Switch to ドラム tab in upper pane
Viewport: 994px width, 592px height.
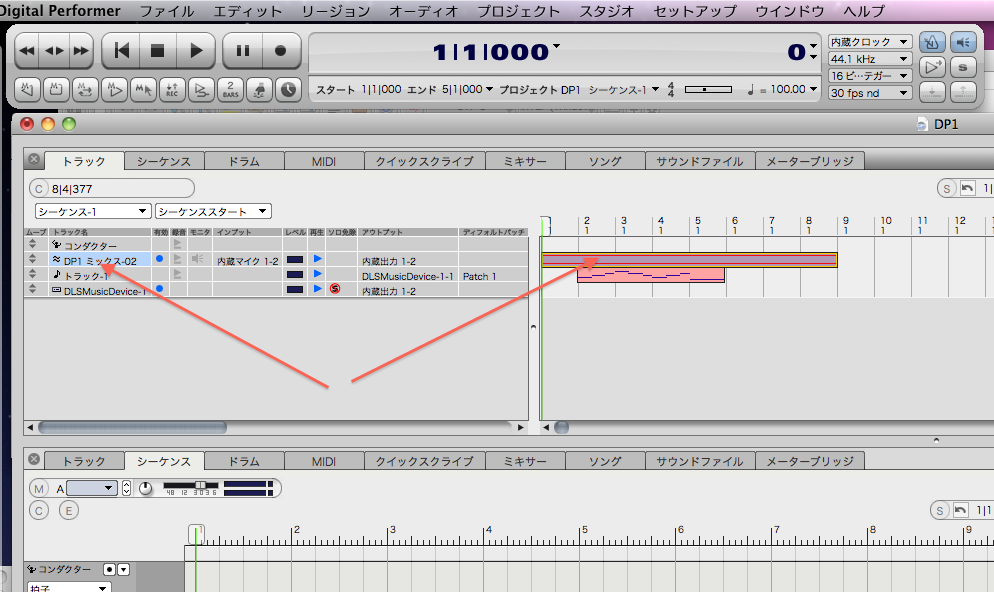coord(244,162)
